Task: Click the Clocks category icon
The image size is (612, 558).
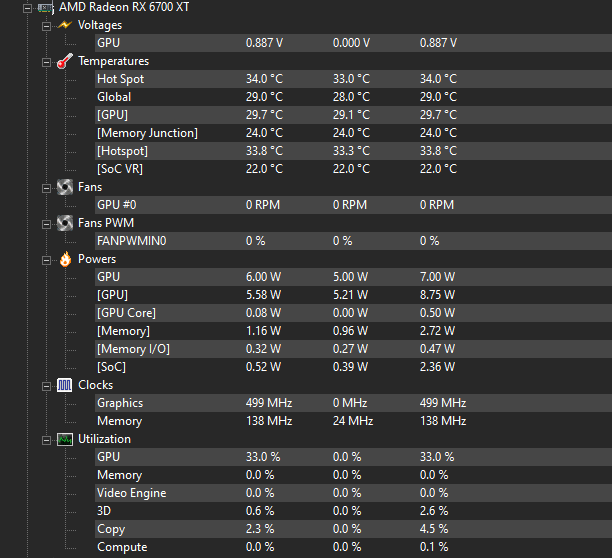Action: pyautogui.click(x=65, y=385)
